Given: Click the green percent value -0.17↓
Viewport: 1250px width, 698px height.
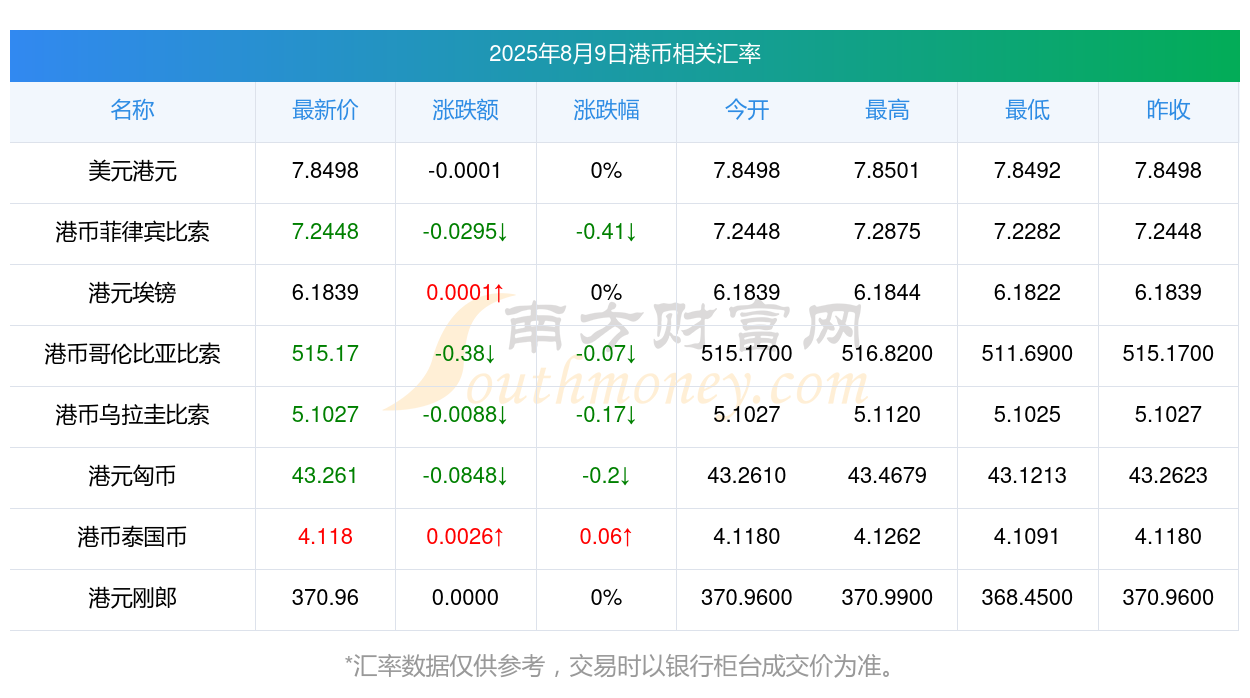Looking at the screenshot, I should tap(606, 415).
